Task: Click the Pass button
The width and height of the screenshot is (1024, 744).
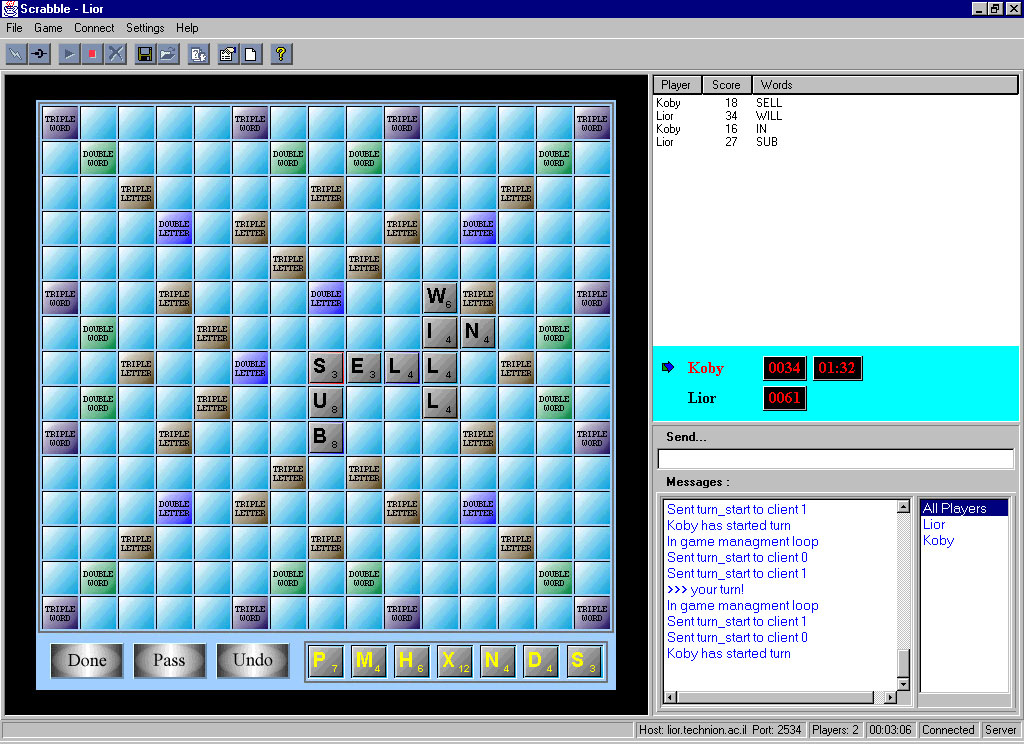Action: pos(169,660)
